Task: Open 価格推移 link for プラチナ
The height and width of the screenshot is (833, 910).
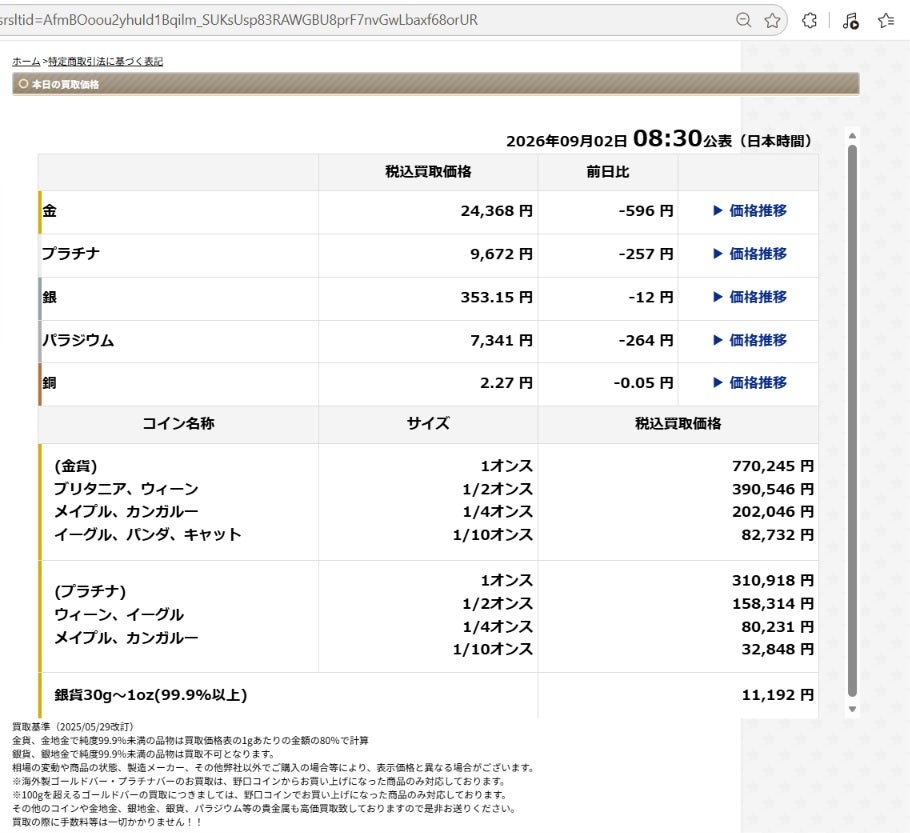Action: click(x=749, y=254)
